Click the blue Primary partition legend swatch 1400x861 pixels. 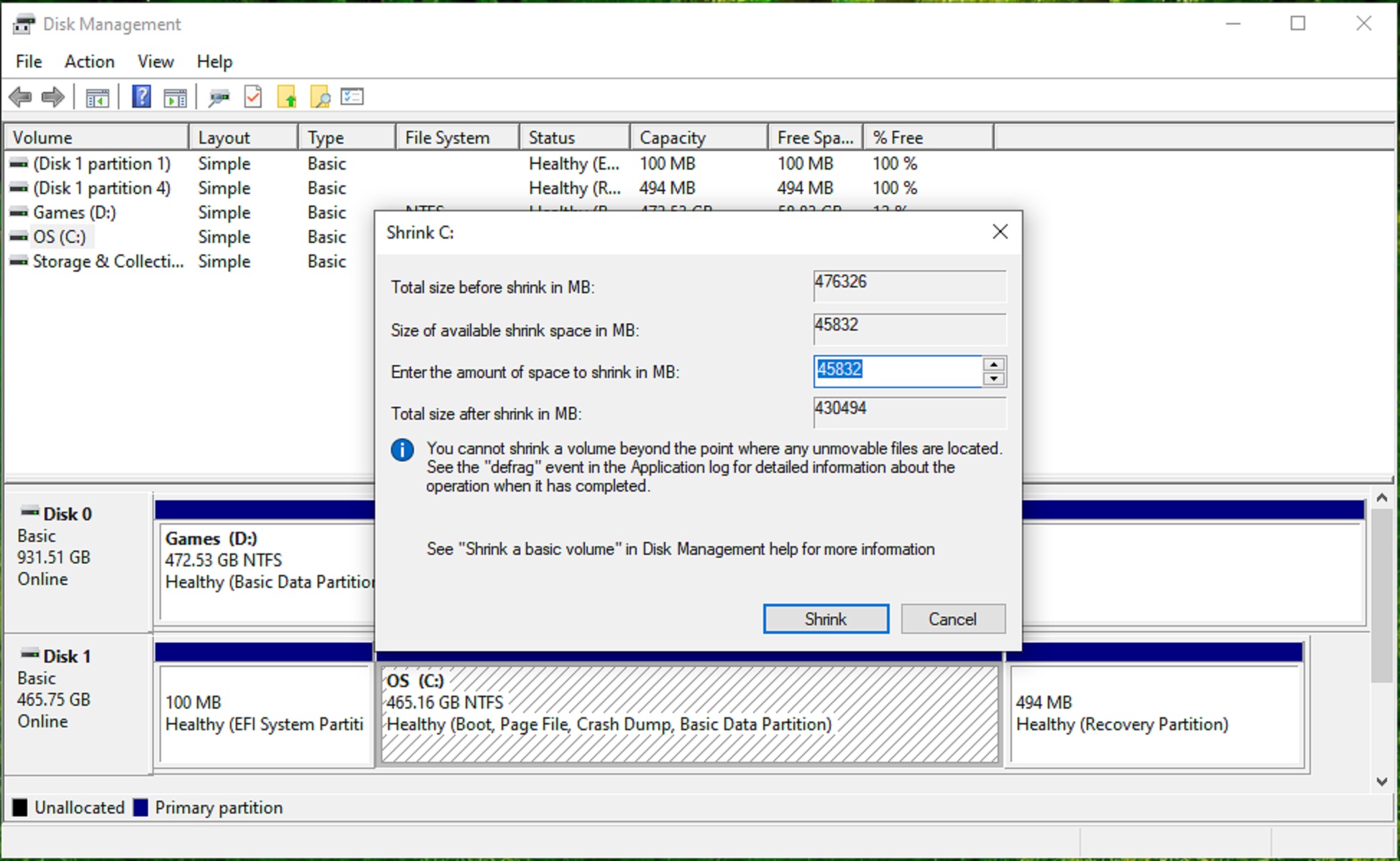[x=141, y=808]
